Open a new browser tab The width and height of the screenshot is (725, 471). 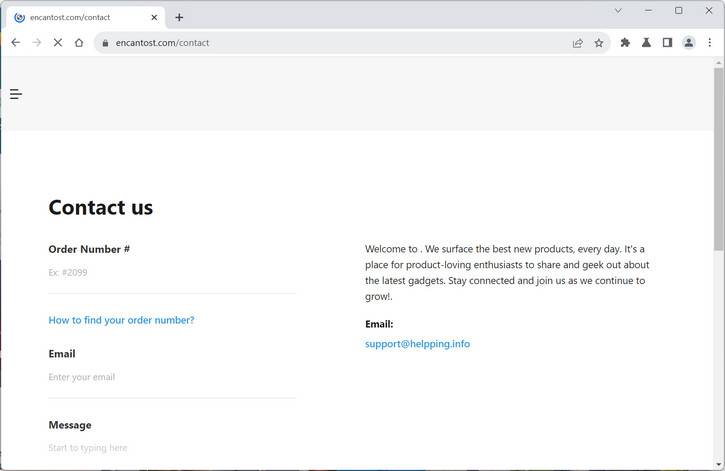pyautogui.click(x=179, y=17)
